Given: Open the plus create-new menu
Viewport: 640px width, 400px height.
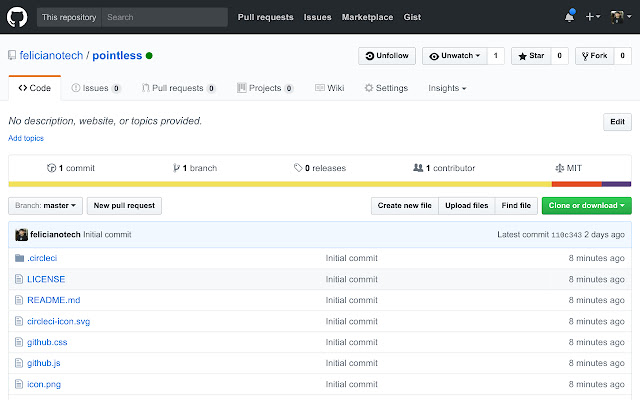Looking at the screenshot, I should point(593,17).
